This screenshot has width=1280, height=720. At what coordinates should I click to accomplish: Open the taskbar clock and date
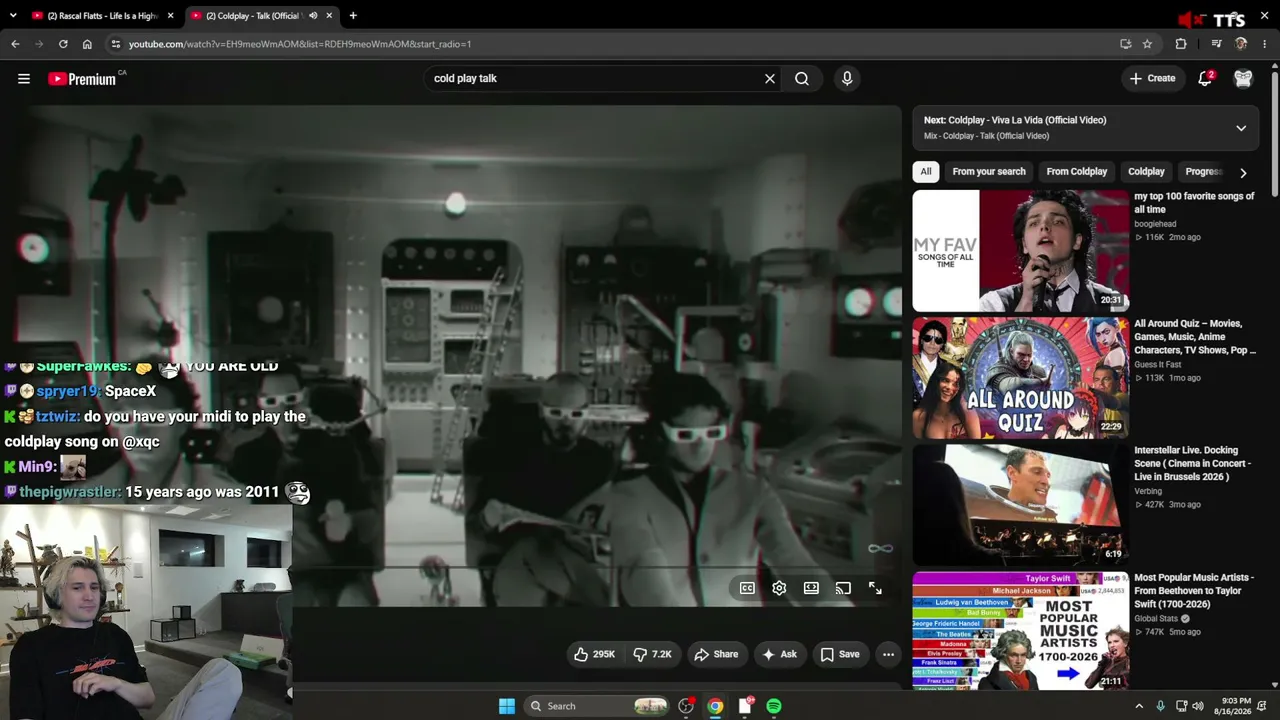point(1232,706)
